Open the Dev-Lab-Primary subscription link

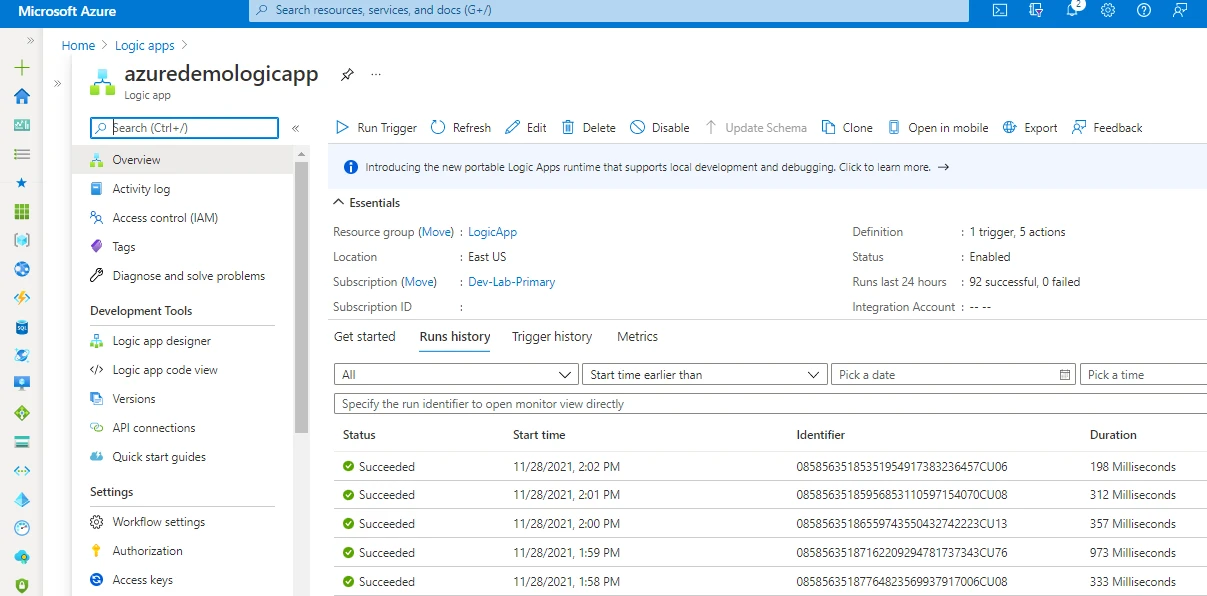(511, 281)
